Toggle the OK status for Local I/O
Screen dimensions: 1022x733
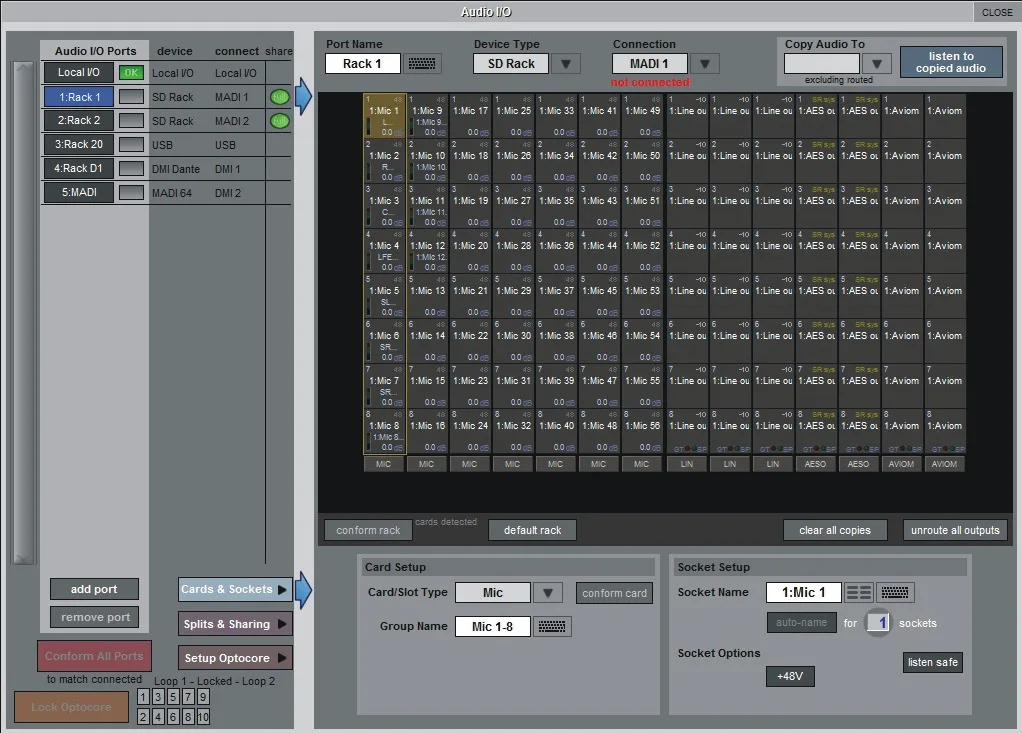click(x=131, y=72)
